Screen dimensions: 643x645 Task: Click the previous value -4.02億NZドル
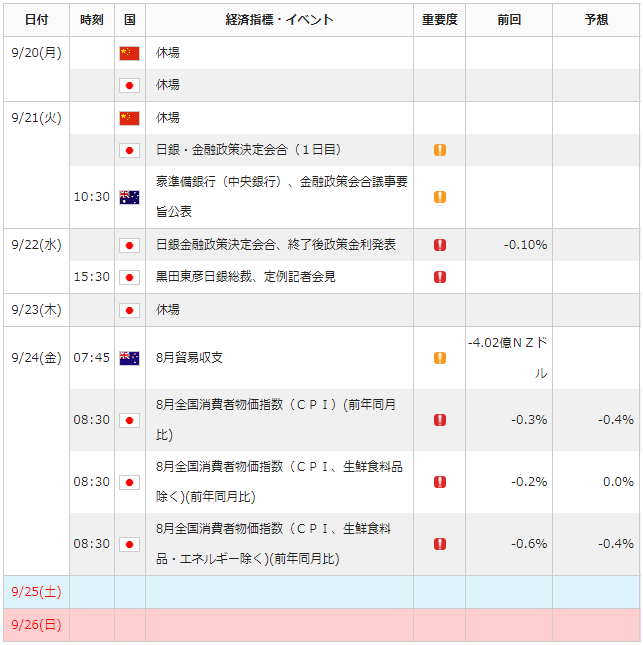point(508,358)
